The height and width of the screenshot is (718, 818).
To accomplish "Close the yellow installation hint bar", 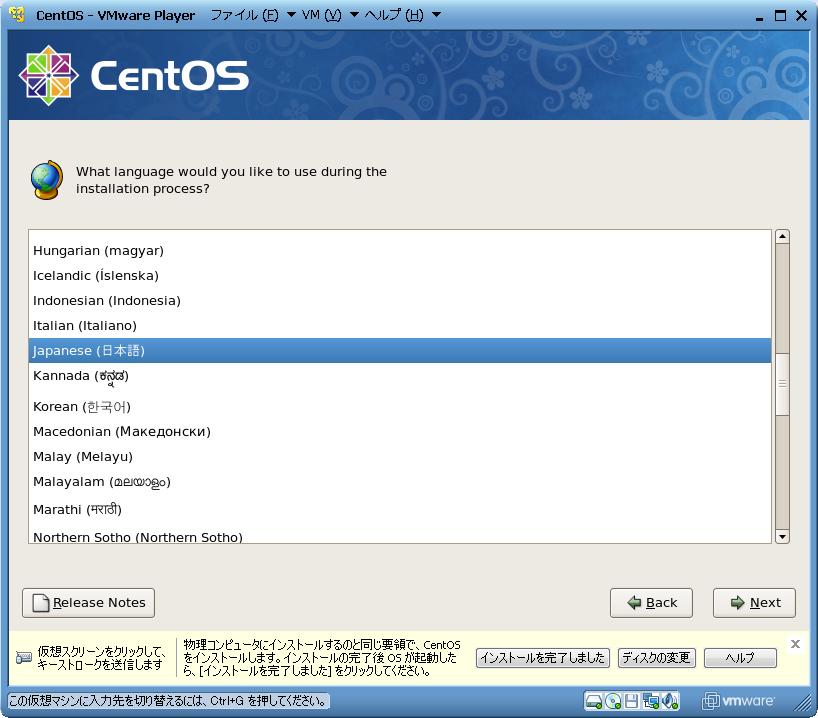I will [x=795, y=644].
